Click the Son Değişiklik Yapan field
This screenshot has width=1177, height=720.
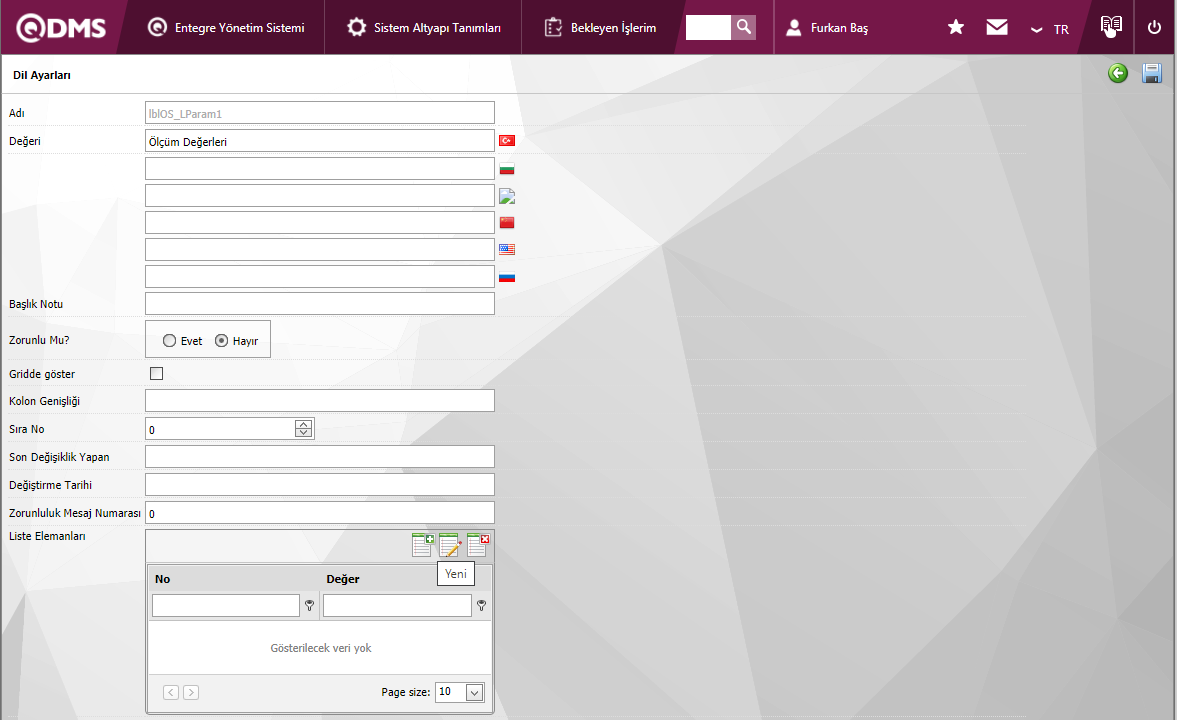320,456
